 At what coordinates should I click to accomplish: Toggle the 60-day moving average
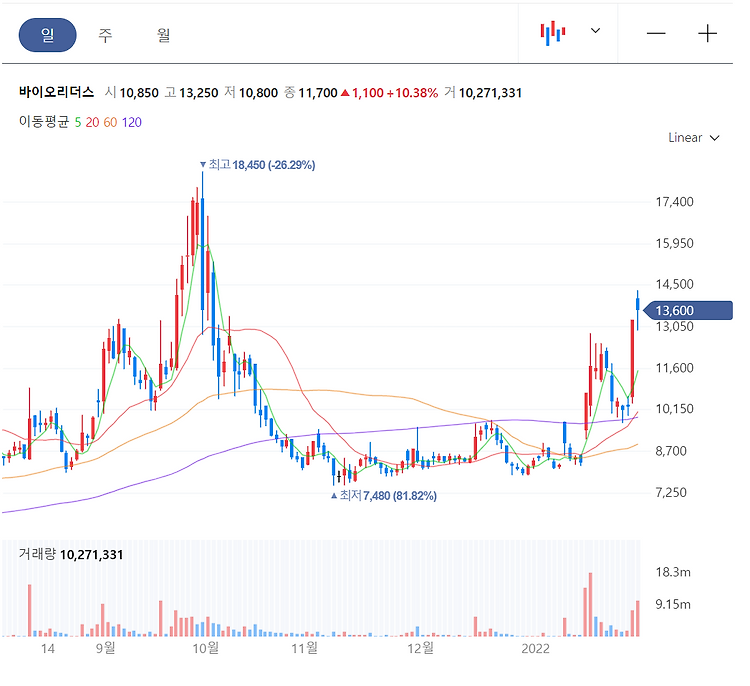point(110,122)
